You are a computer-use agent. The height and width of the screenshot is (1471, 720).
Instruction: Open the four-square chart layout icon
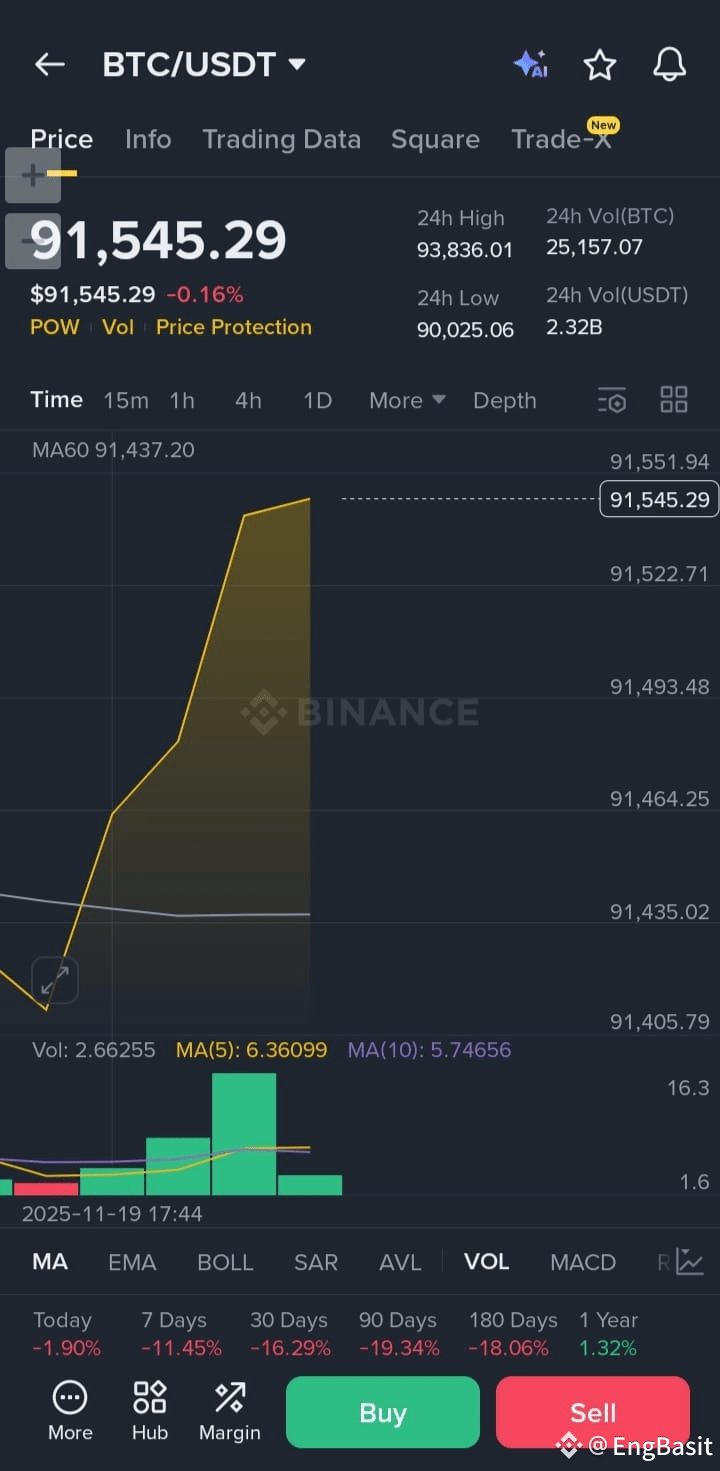pos(674,400)
